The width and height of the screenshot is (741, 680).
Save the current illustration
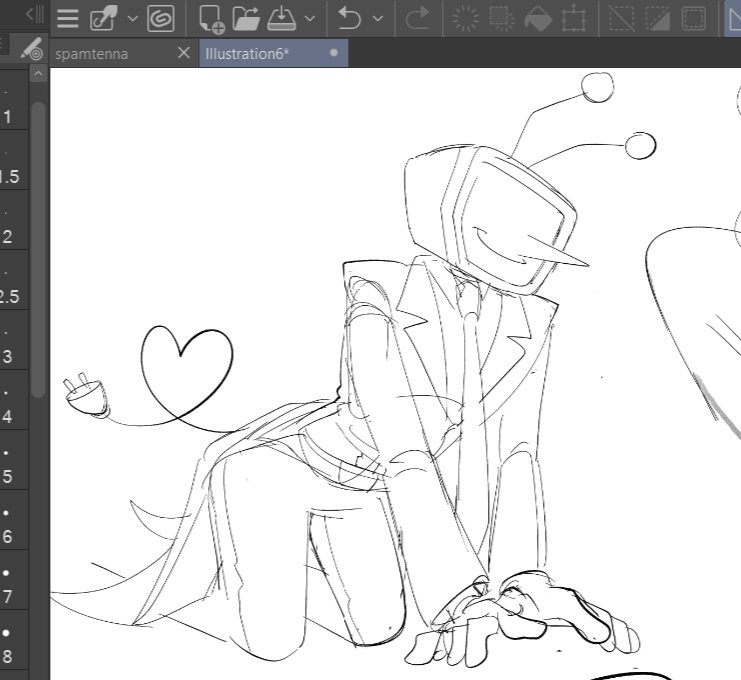282,18
